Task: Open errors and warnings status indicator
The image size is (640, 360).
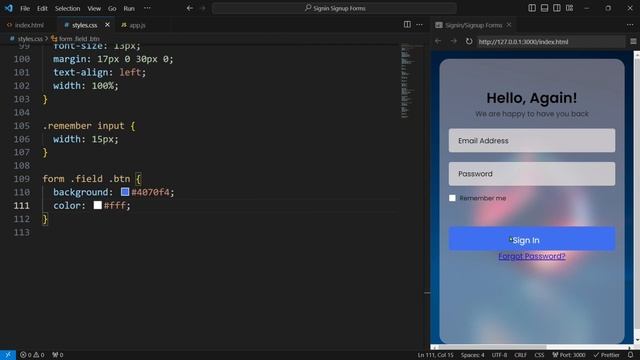Action: [32, 355]
